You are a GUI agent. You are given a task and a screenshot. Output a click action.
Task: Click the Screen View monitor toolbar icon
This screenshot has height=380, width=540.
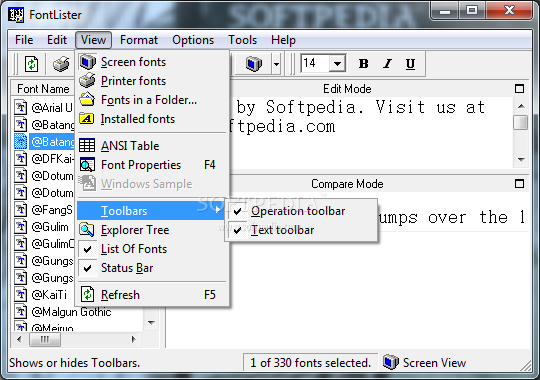click(x=254, y=64)
